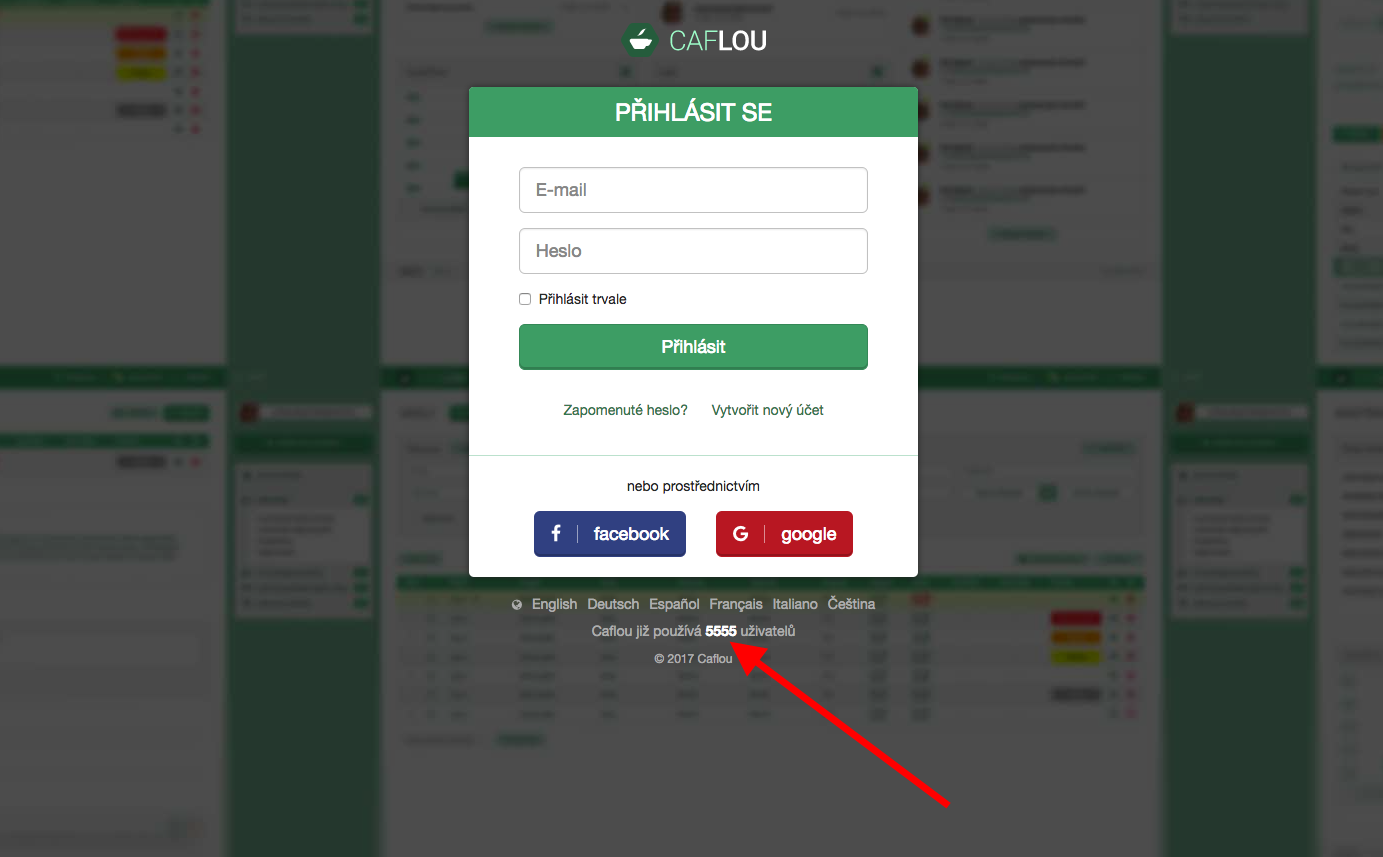The image size is (1383, 857).
Task: Click the Přihlásit trvale label text
Action: (583, 299)
